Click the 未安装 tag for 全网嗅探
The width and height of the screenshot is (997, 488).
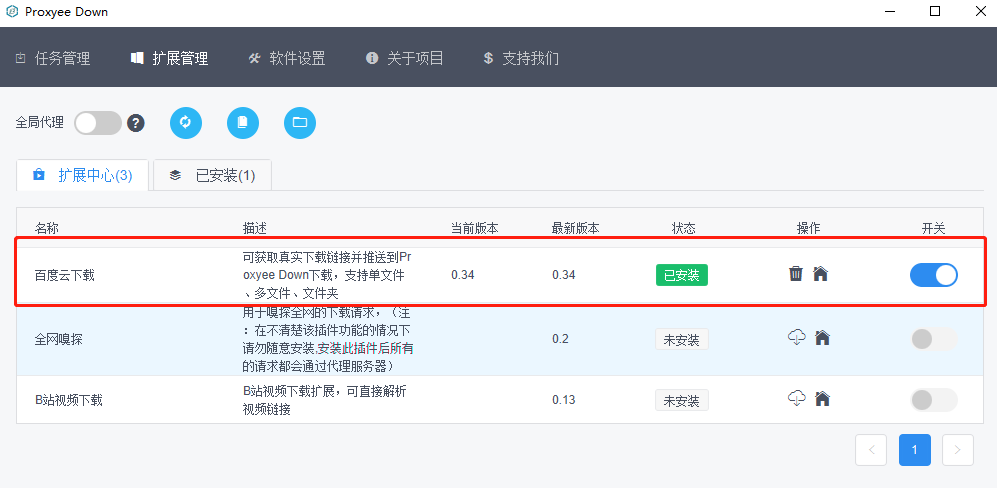point(682,340)
